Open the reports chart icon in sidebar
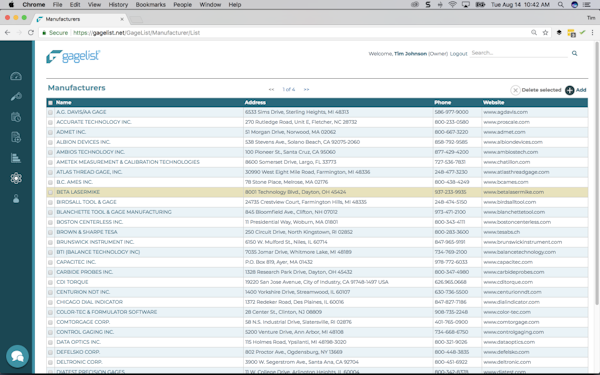The height and width of the screenshot is (375, 600). (x=16, y=158)
